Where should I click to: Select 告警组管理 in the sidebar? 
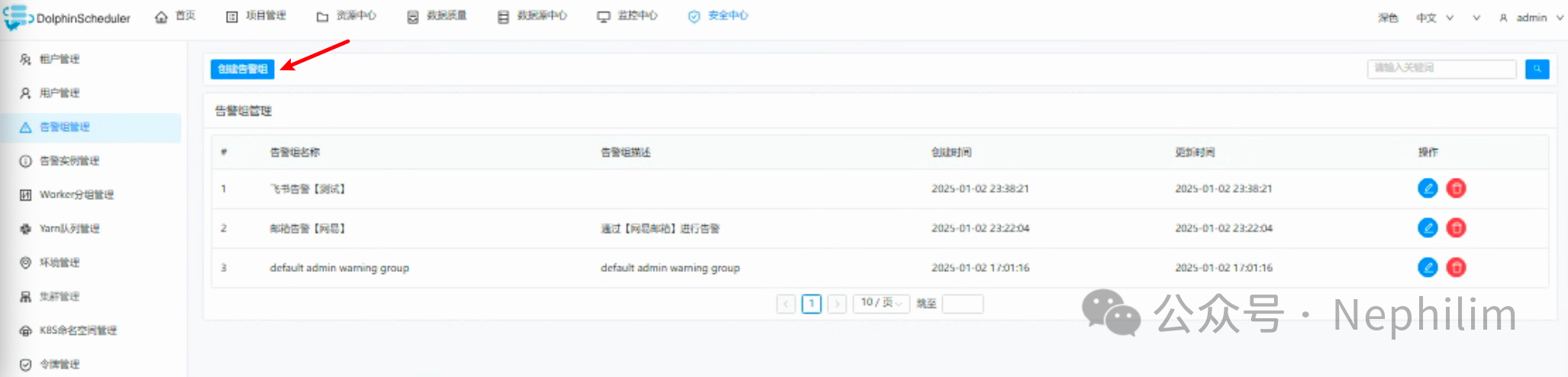90,127
